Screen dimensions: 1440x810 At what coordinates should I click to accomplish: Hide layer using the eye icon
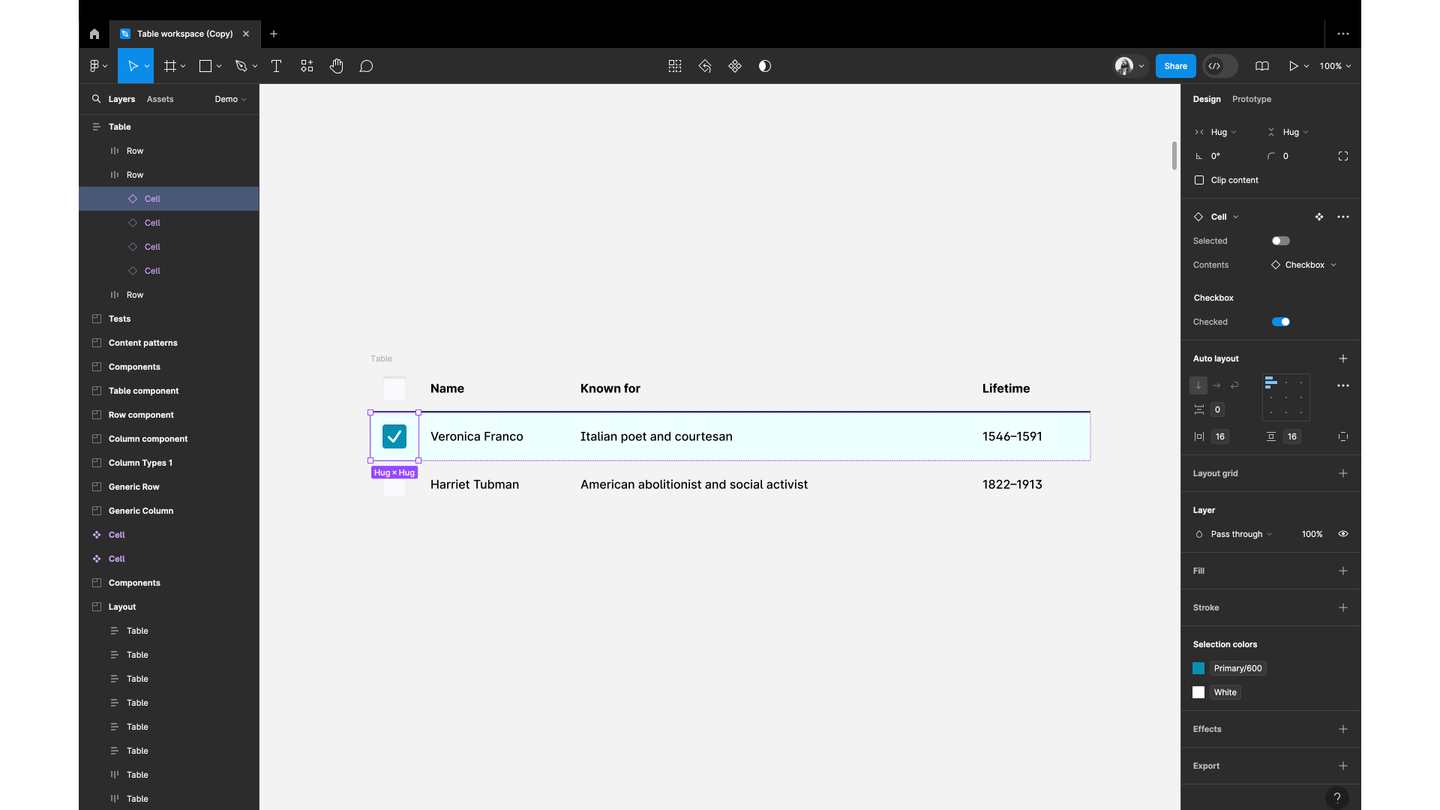point(1343,534)
